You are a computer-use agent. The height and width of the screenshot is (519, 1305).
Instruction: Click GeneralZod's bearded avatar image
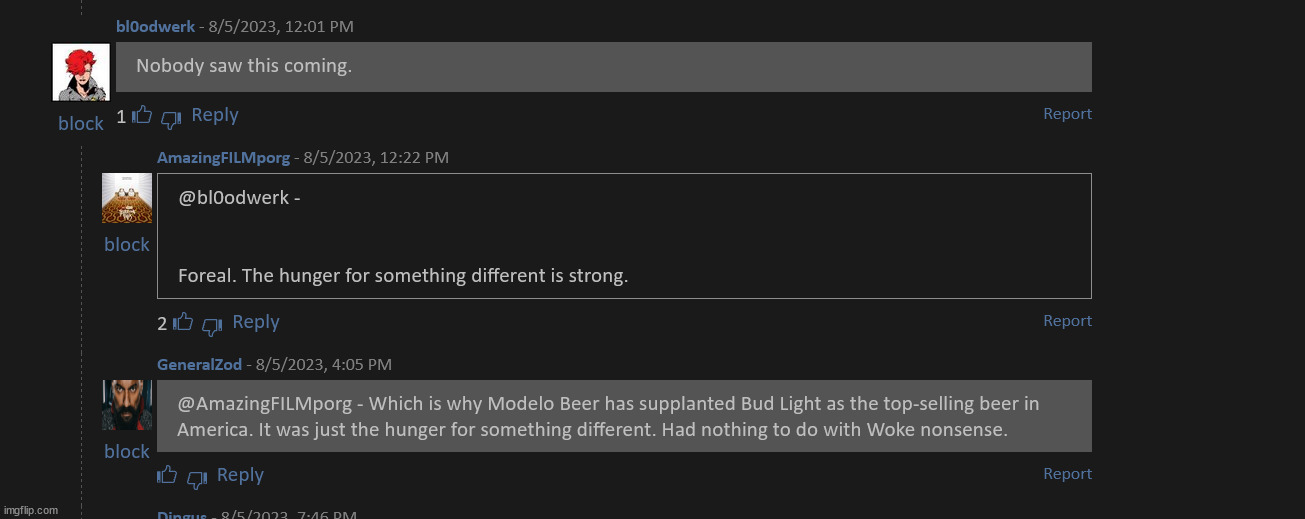click(x=127, y=405)
